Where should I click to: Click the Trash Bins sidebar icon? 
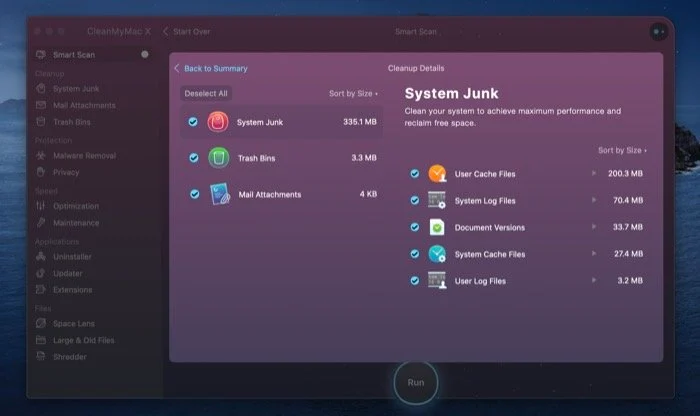[x=41, y=121]
